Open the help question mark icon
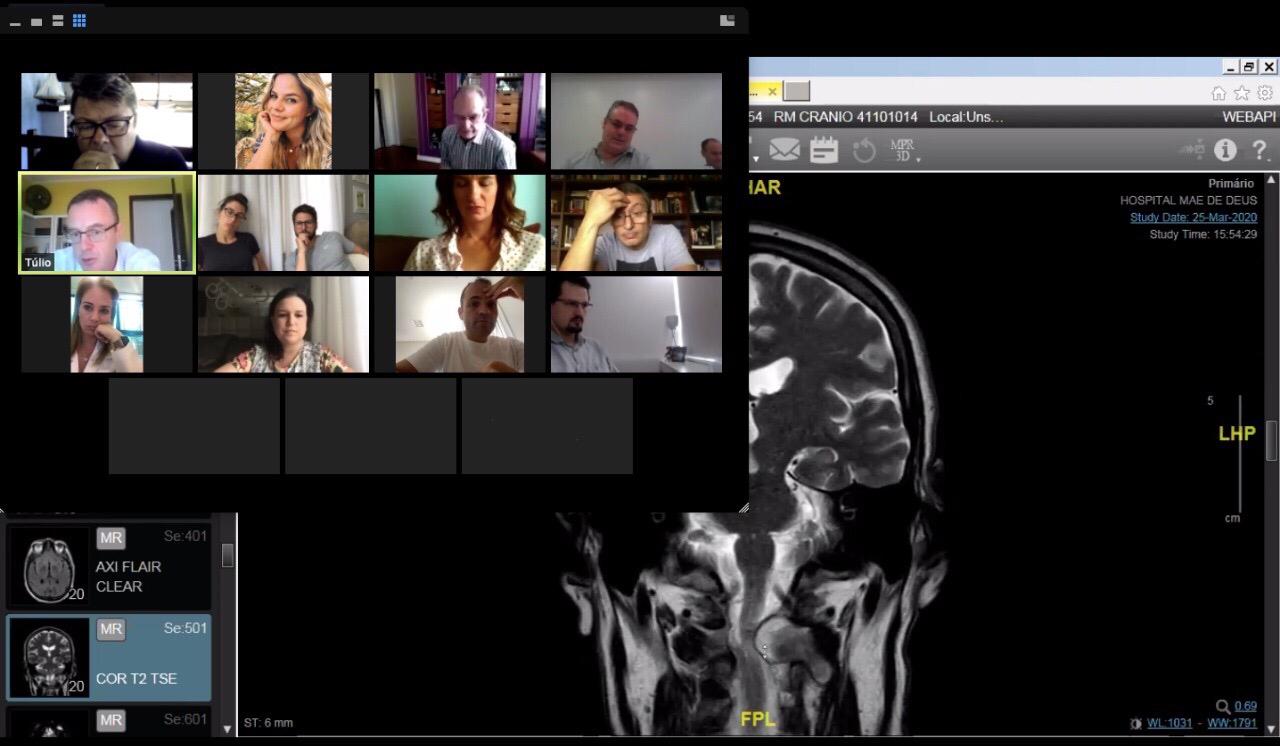Viewport: 1280px width, 746px height. (1260, 150)
